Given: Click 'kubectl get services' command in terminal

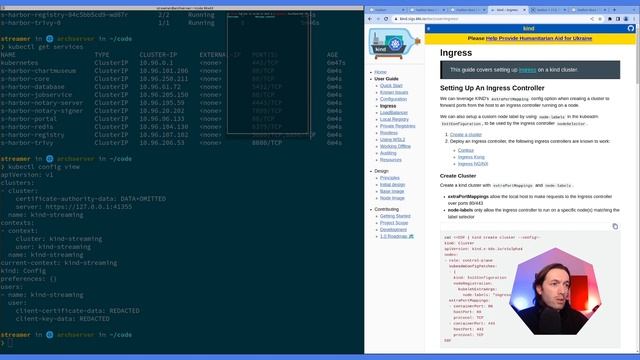Looking at the screenshot, I should pyautogui.click(x=45, y=47).
